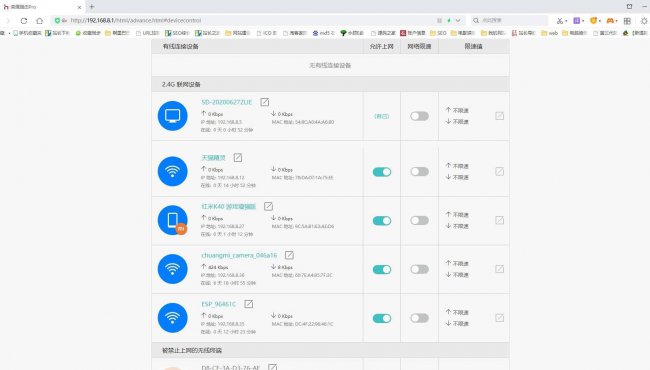Close the router admin browser tab
This screenshot has height=370, width=650.
(x=79, y=7)
